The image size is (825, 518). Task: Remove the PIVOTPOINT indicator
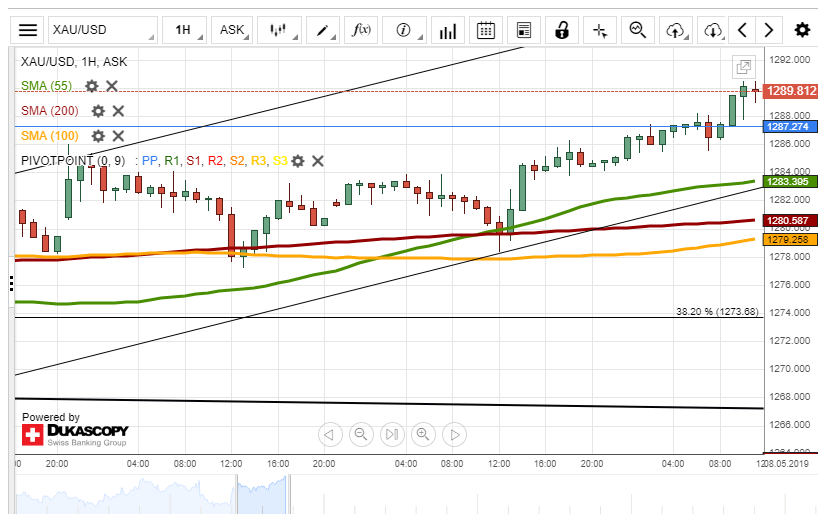pos(318,161)
